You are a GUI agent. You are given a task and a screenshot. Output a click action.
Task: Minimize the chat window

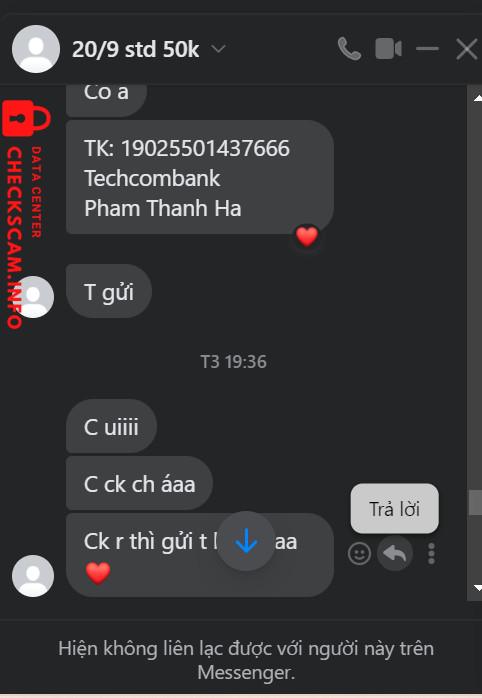click(427, 49)
